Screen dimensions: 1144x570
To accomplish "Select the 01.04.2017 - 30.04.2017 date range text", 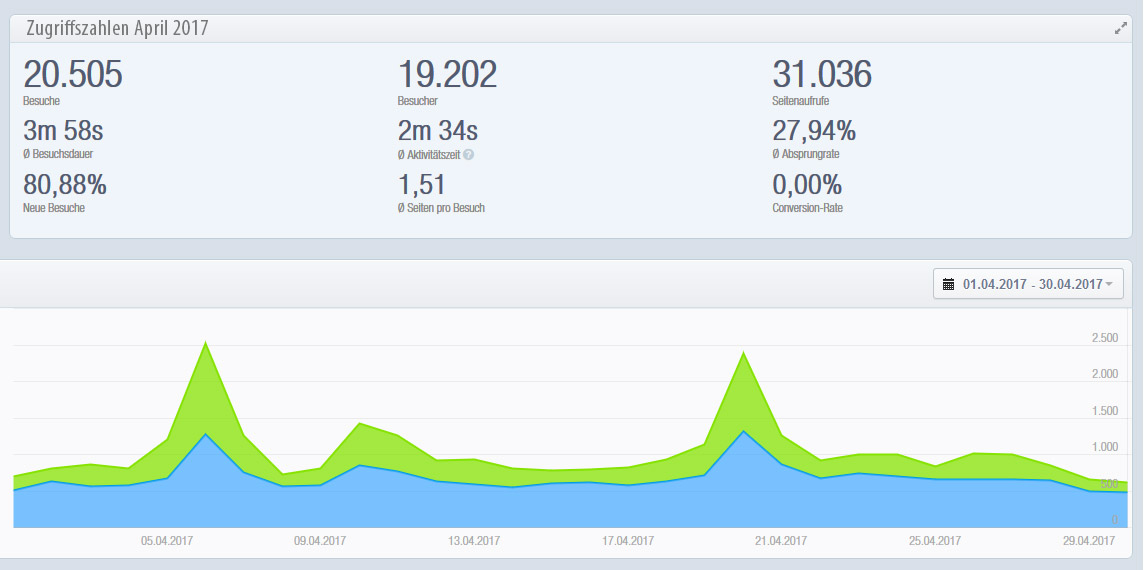I will pos(1031,284).
